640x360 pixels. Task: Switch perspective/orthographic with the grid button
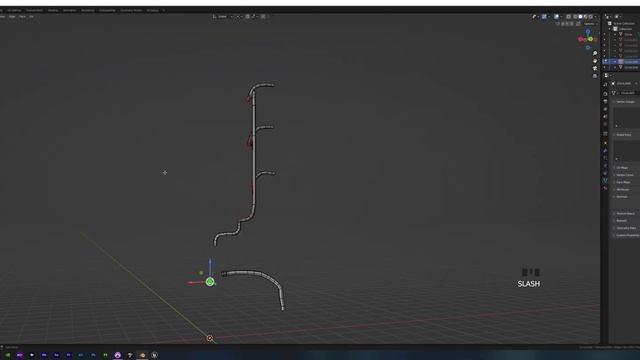[x=595, y=76]
